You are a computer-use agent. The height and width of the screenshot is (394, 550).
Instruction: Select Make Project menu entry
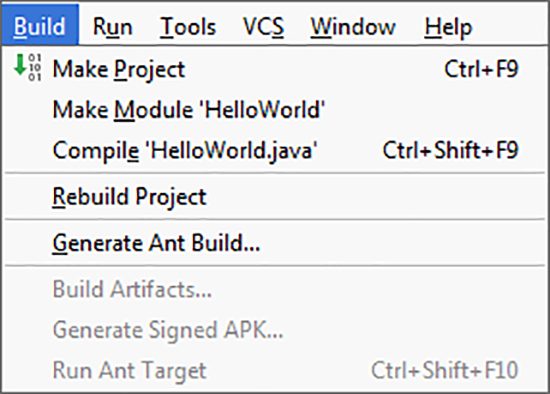coord(275,69)
